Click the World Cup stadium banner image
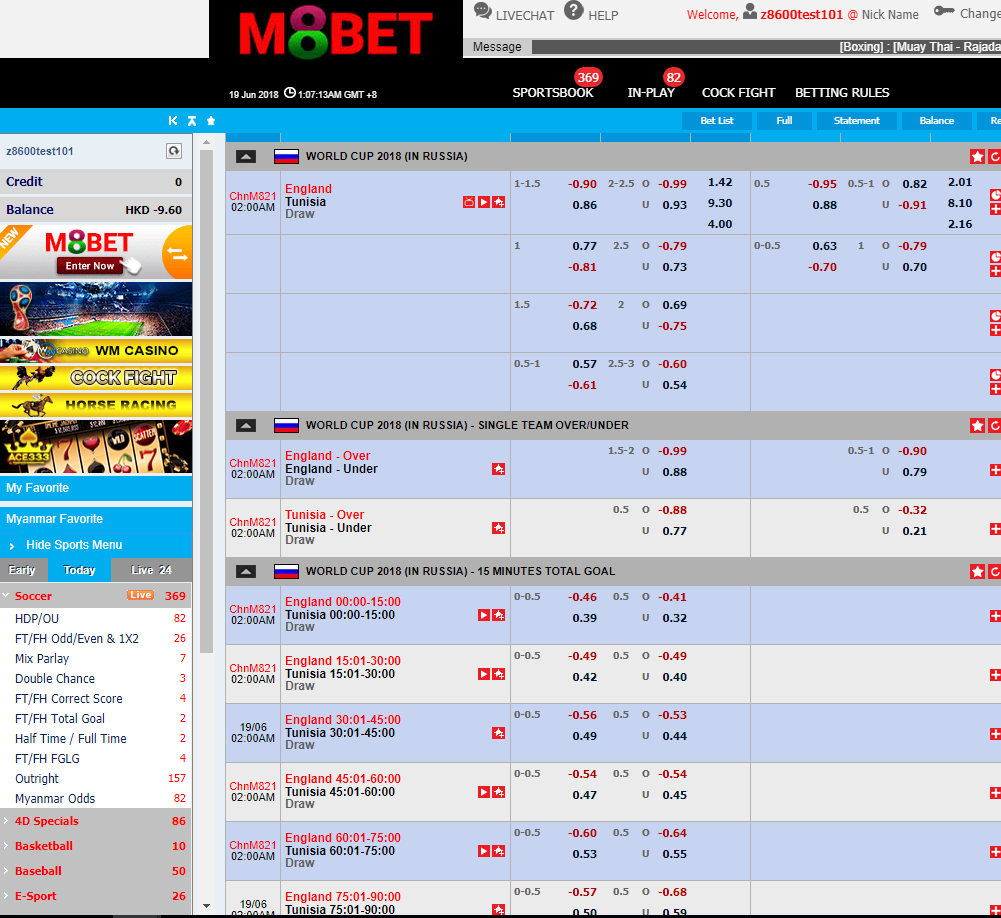 pos(96,309)
